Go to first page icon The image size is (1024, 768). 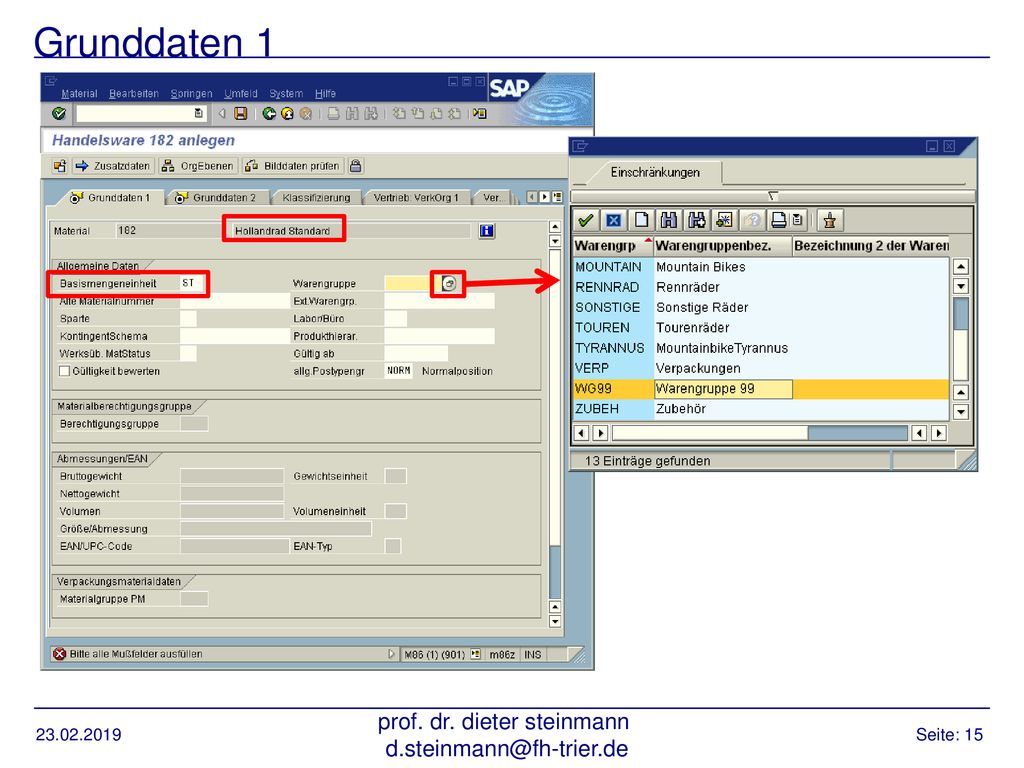tap(398, 114)
